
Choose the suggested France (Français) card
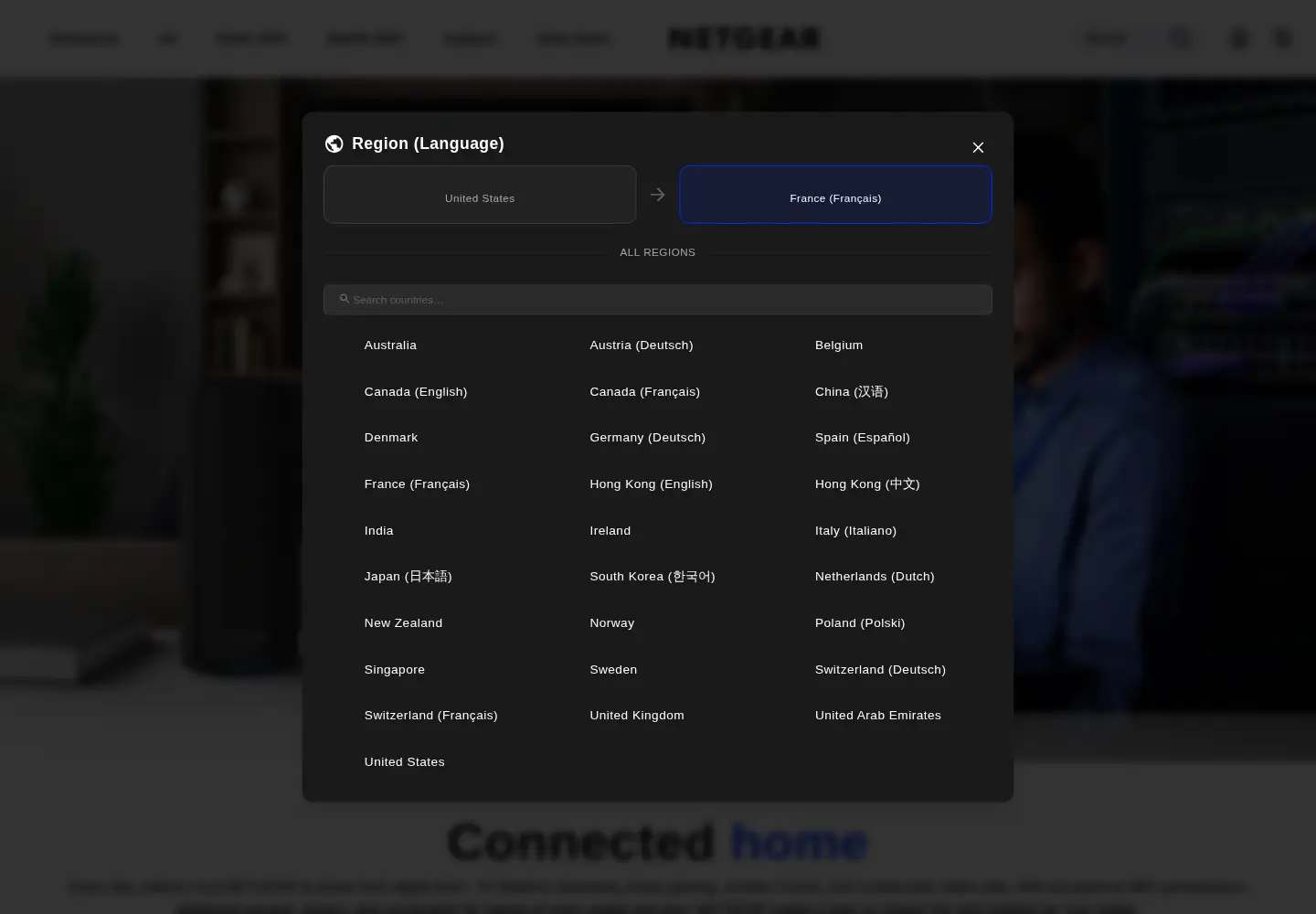[x=835, y=195]
